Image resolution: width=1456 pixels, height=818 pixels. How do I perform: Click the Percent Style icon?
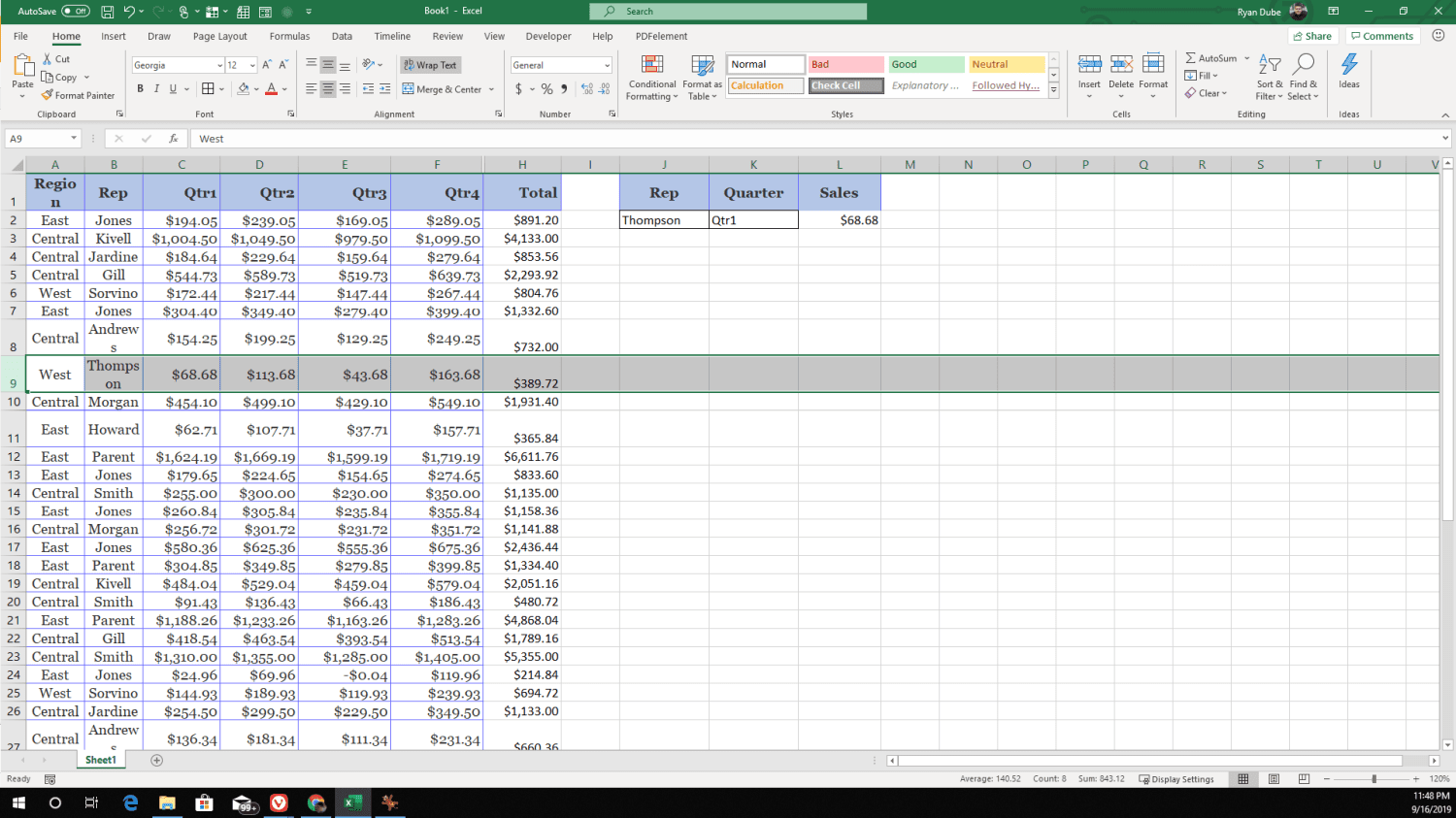(x=547, y=89)
